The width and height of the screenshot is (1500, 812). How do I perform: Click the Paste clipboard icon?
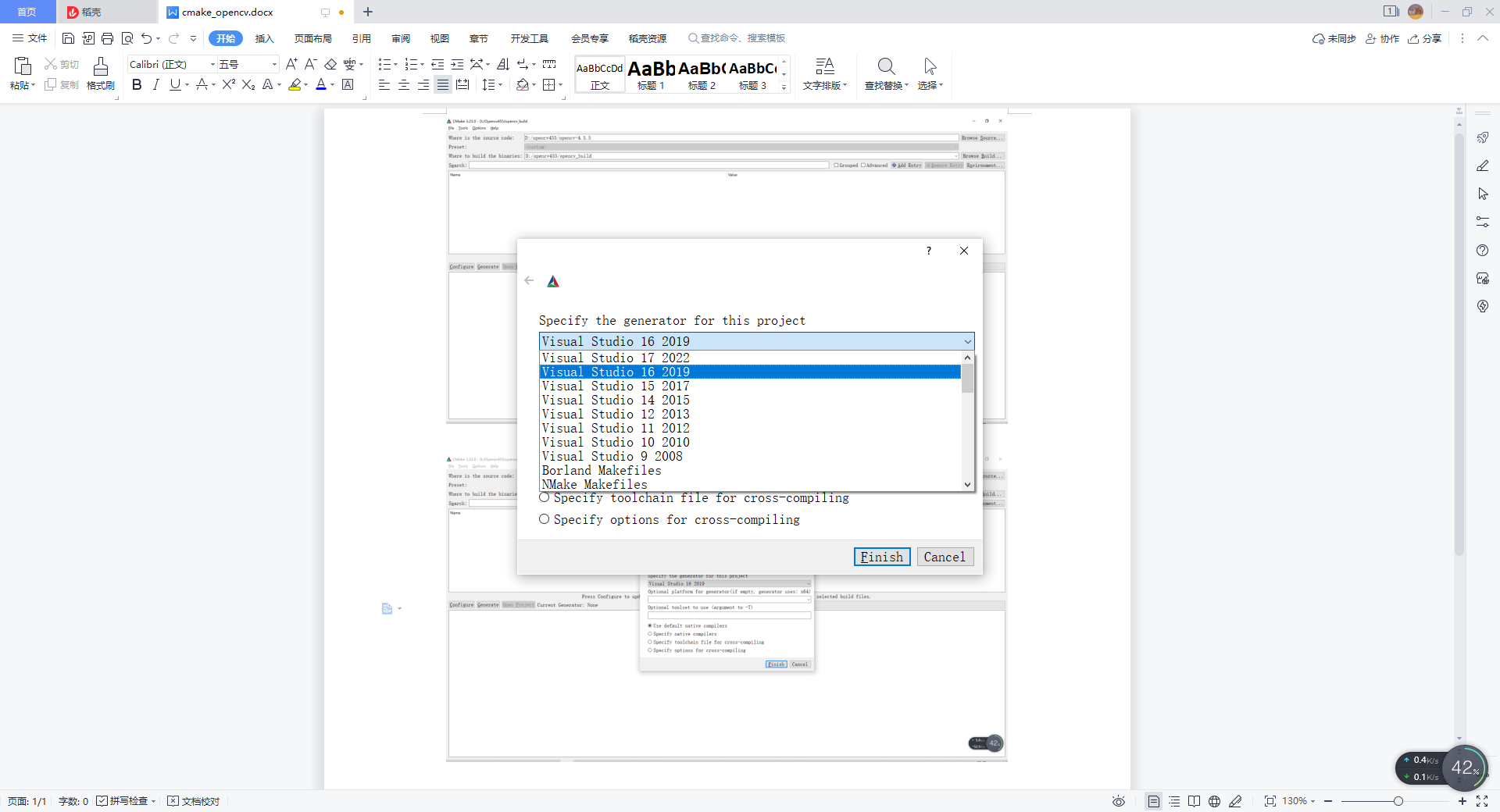pos(23,66)
